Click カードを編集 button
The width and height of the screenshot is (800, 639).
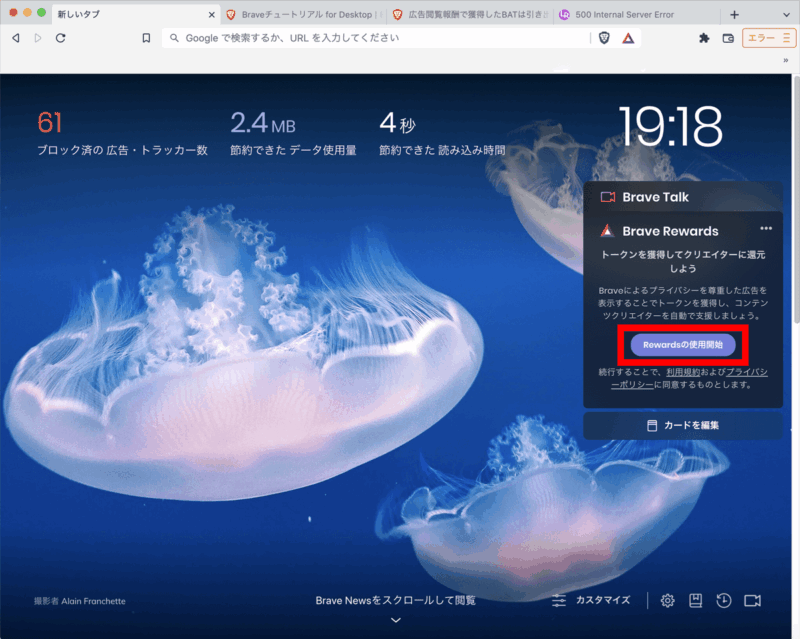tap(683, 425)
